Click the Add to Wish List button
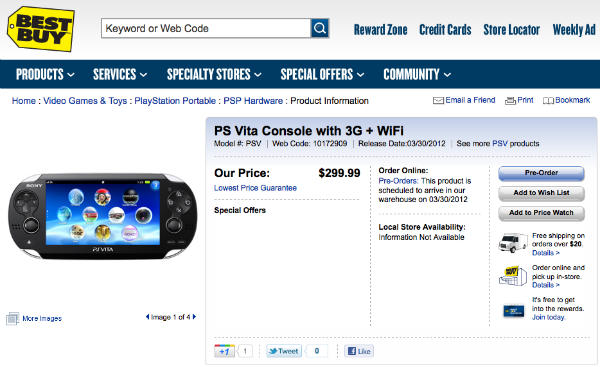This screenshot has height=367, width=600. coord(541,193)
